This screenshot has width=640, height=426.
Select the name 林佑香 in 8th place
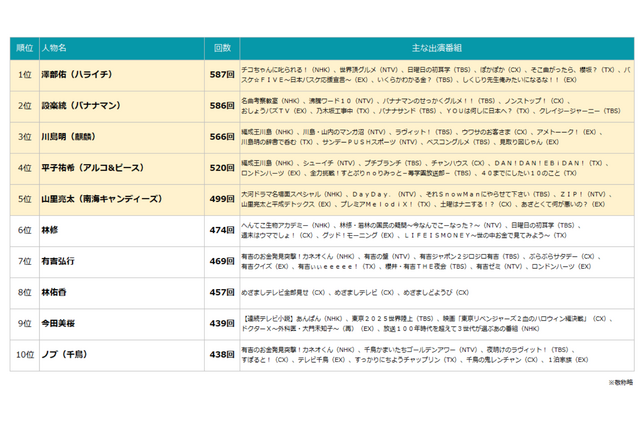tap(54, 292)
